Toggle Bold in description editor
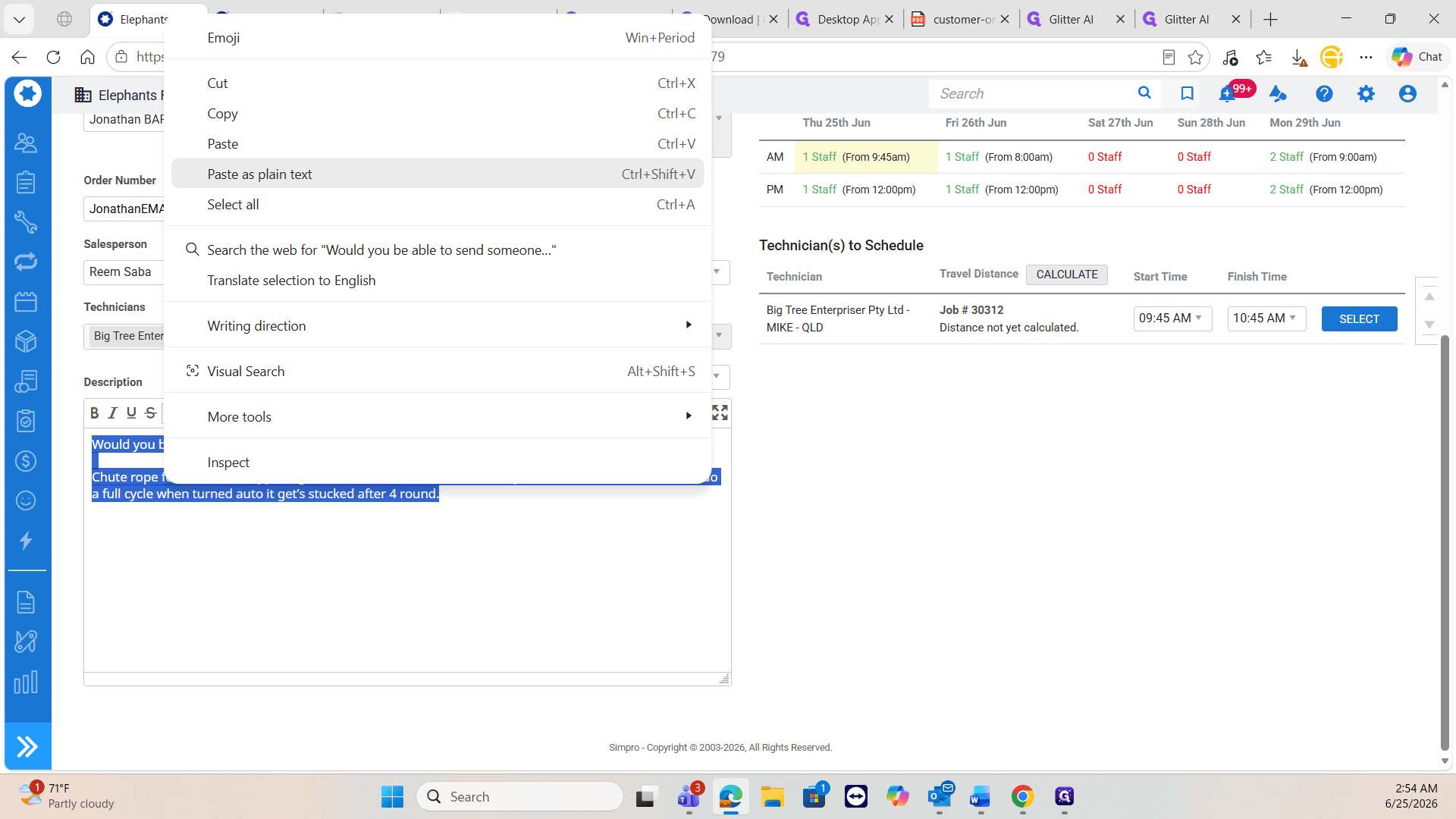1456x819 pixels. 95,413
